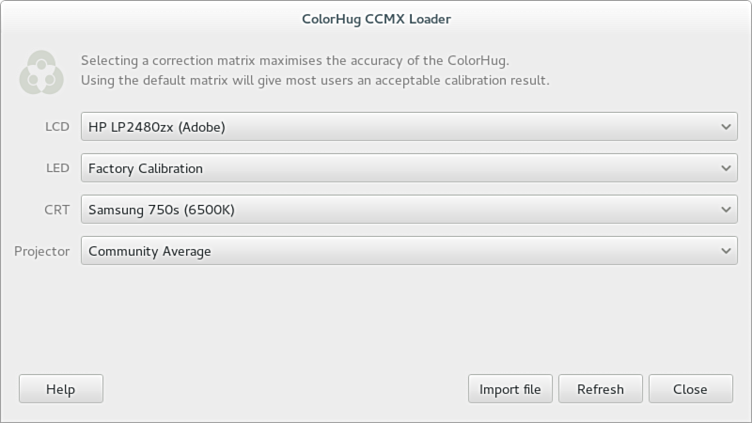Image resolution: width=752 pixels, height=423 pixels.
Task: Open the HP LP2480zx (Adobe) combo box
Action: click(400, 127)
